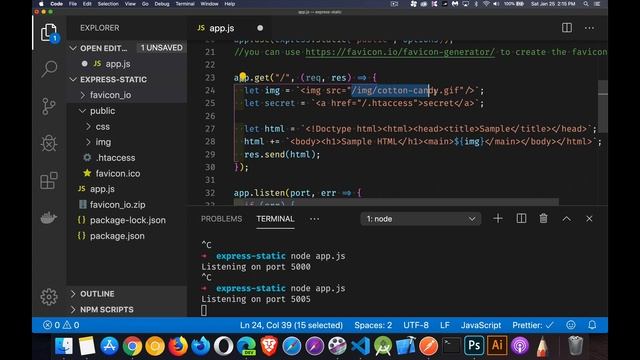Open Photoshop from the dock
The image size is (640, 360).
coord(474,345)
